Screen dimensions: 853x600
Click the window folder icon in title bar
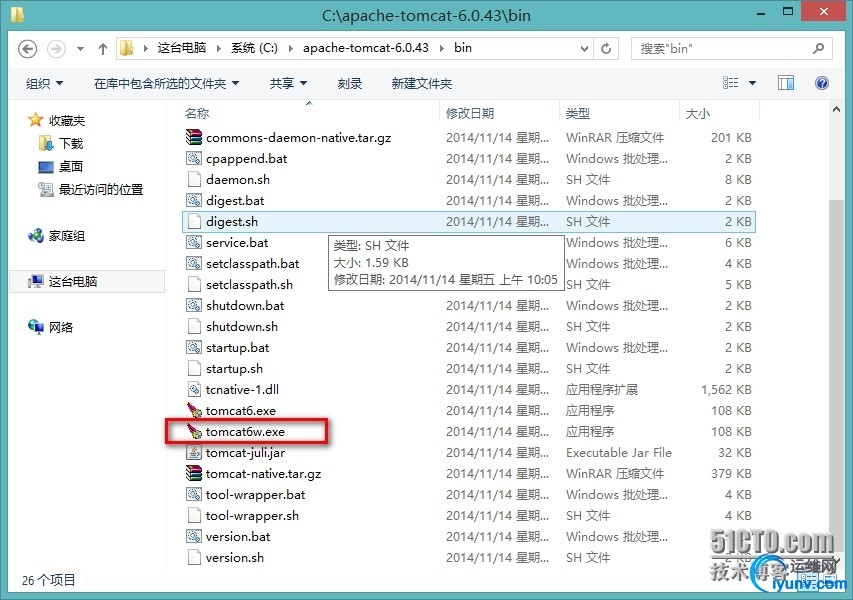[x=17, y=14]
